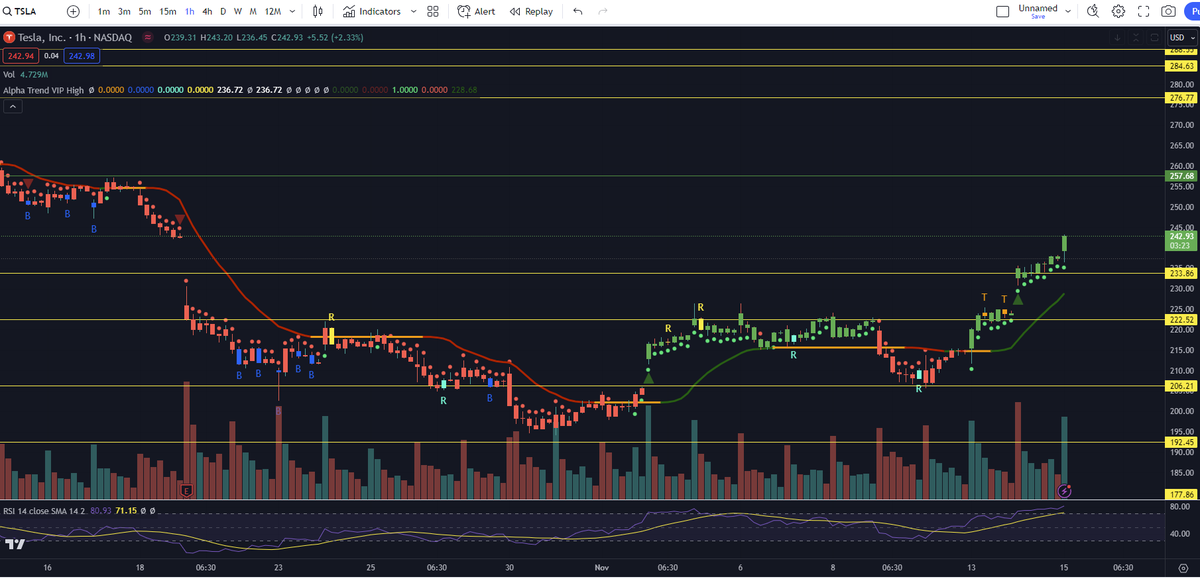Click the blue Publish button
The width and height of the screenshot is (1200, 579).
click(x=1192, y=12)
